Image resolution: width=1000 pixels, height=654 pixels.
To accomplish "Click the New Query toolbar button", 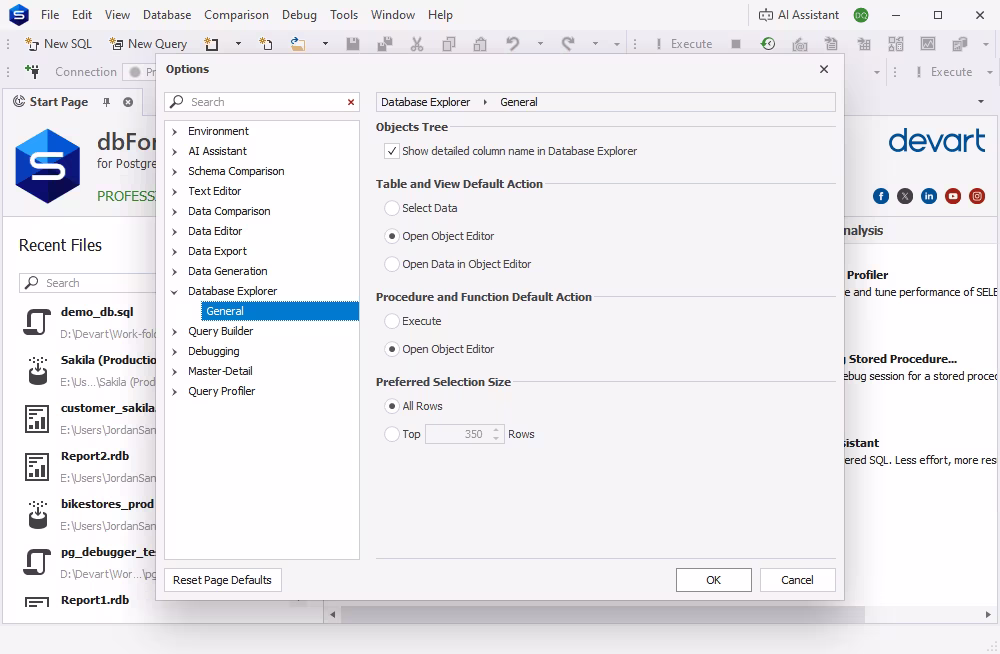I will point(148,43).
